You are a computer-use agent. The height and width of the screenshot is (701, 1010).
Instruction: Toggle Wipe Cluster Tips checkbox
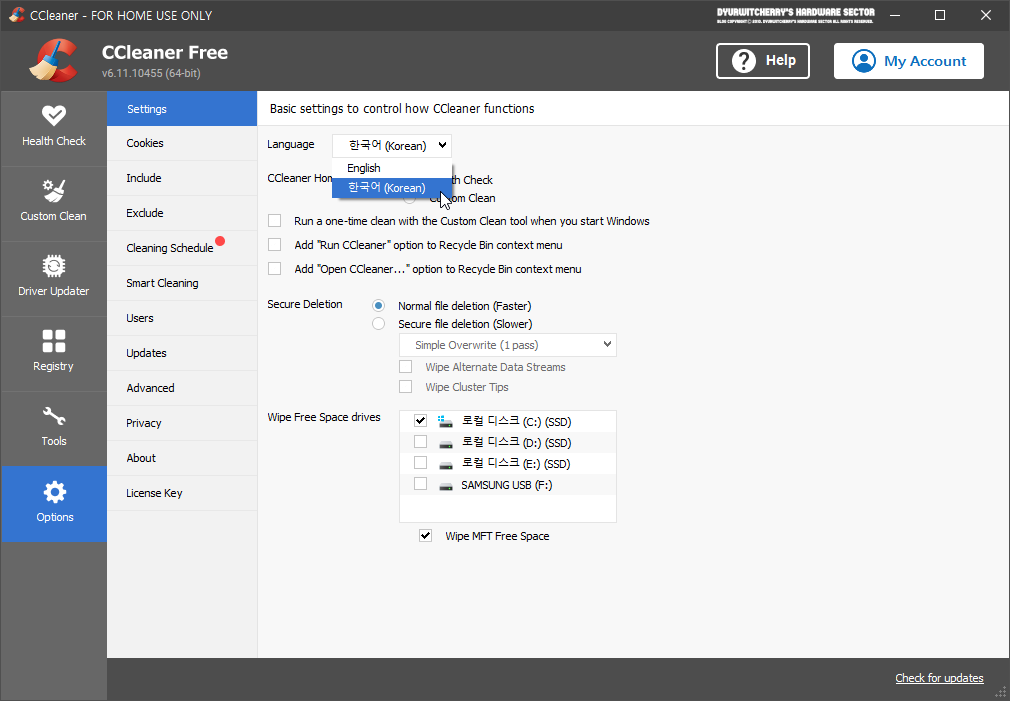pos(405,387)
